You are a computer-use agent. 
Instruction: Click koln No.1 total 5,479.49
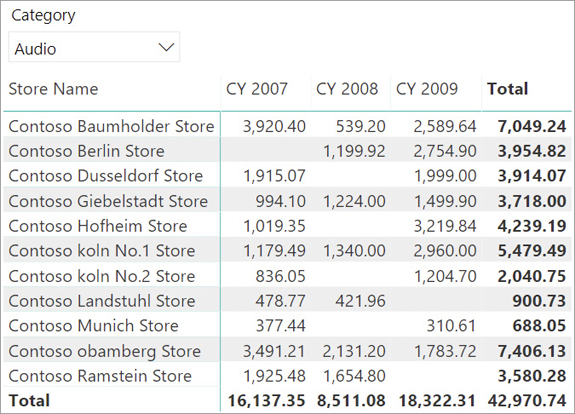[x=532, y=251]
